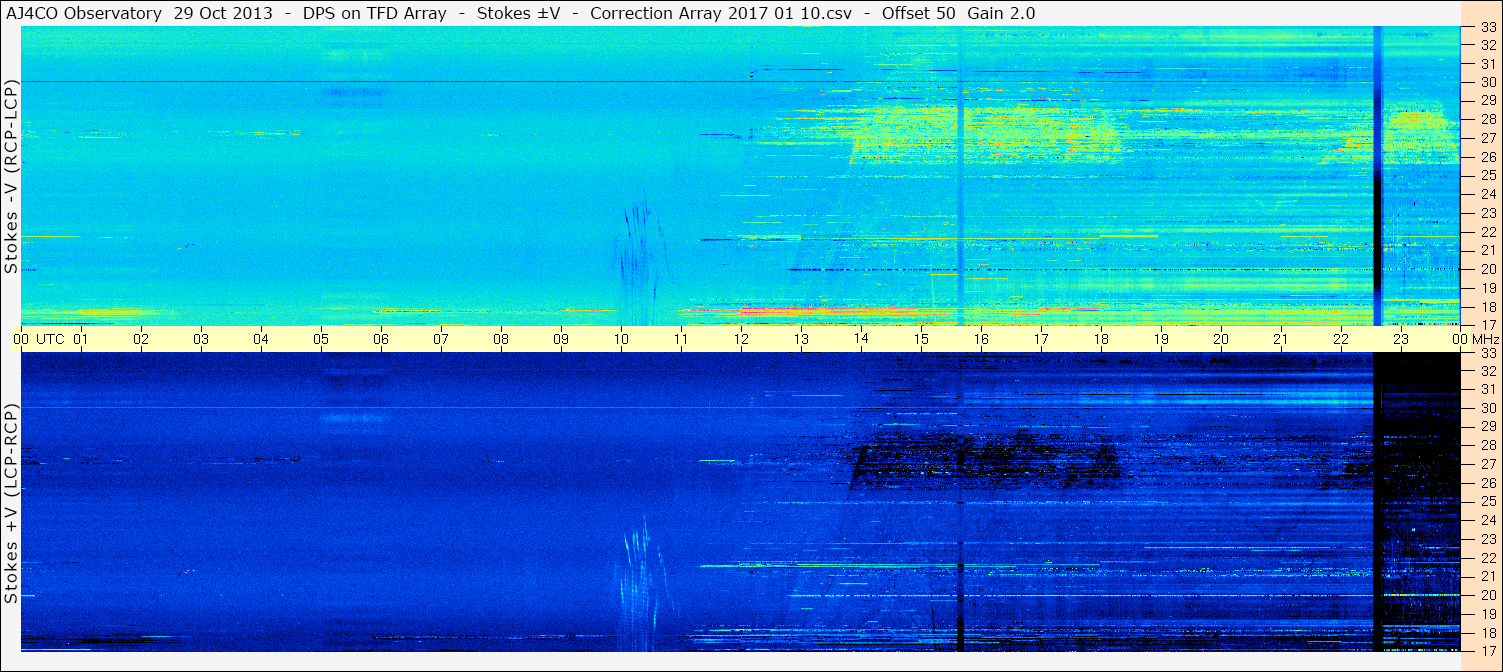Click the 33 MHz label on lower panel scale

[1487, 353]
